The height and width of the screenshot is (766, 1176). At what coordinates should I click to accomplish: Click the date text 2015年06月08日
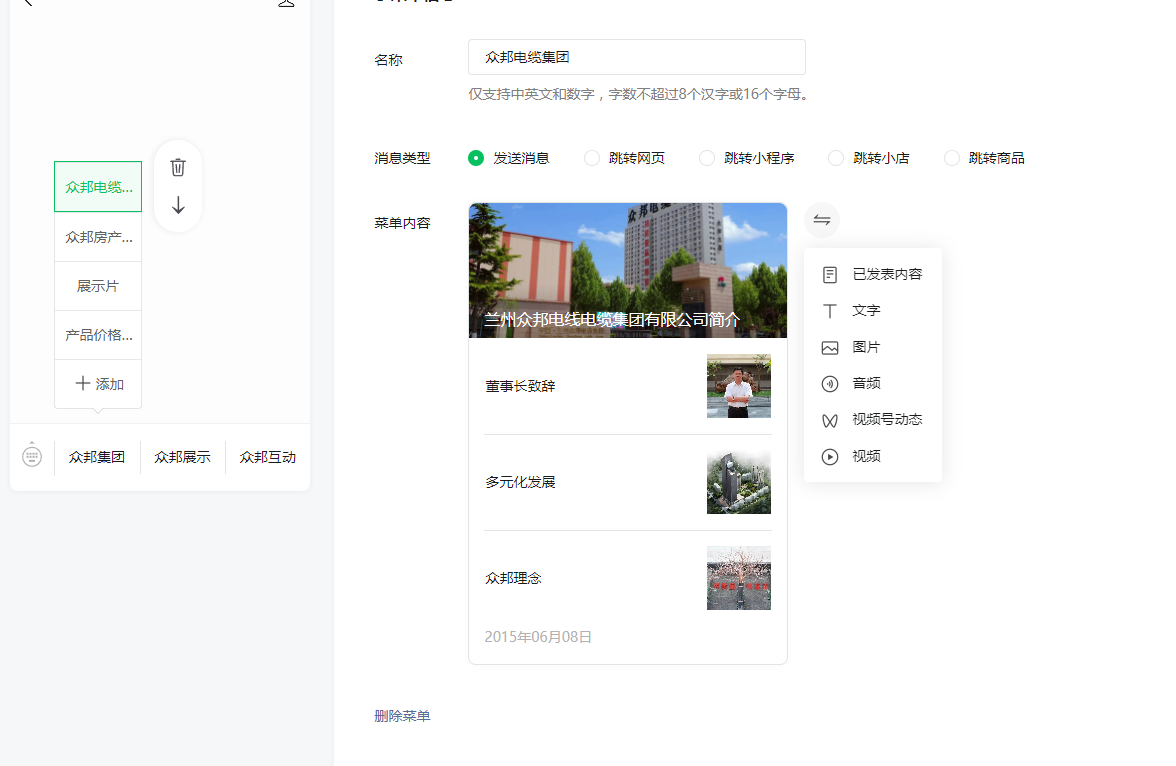[x=538, y=637]
